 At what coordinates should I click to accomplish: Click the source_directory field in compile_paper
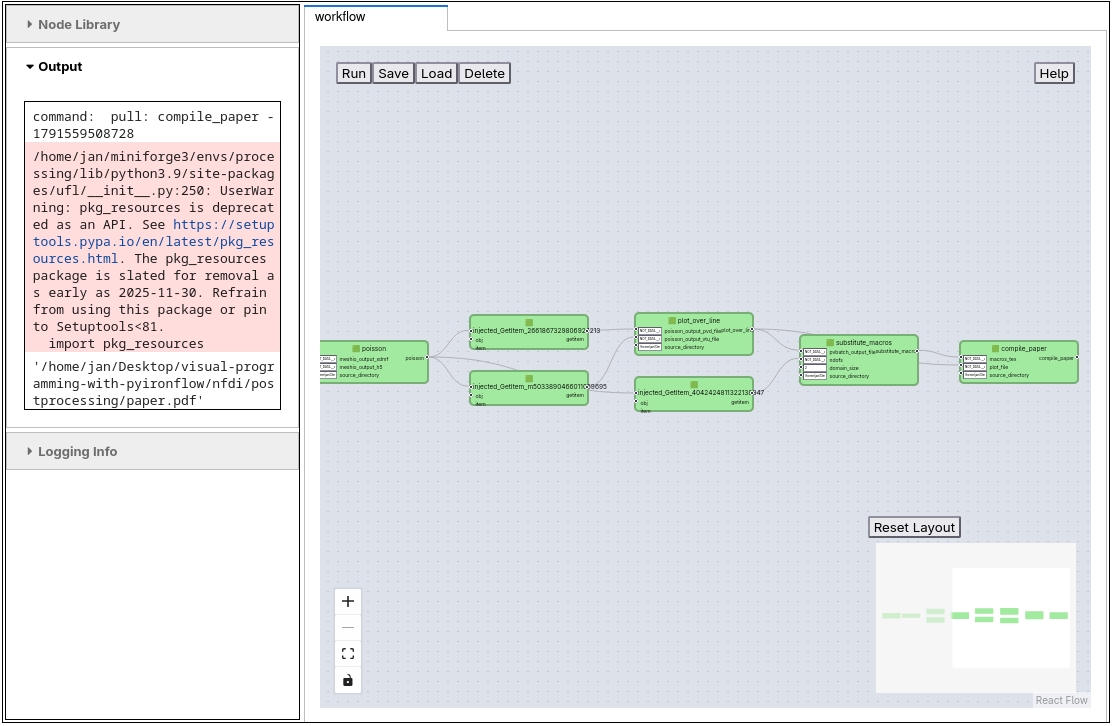click(x=975, y=375)
